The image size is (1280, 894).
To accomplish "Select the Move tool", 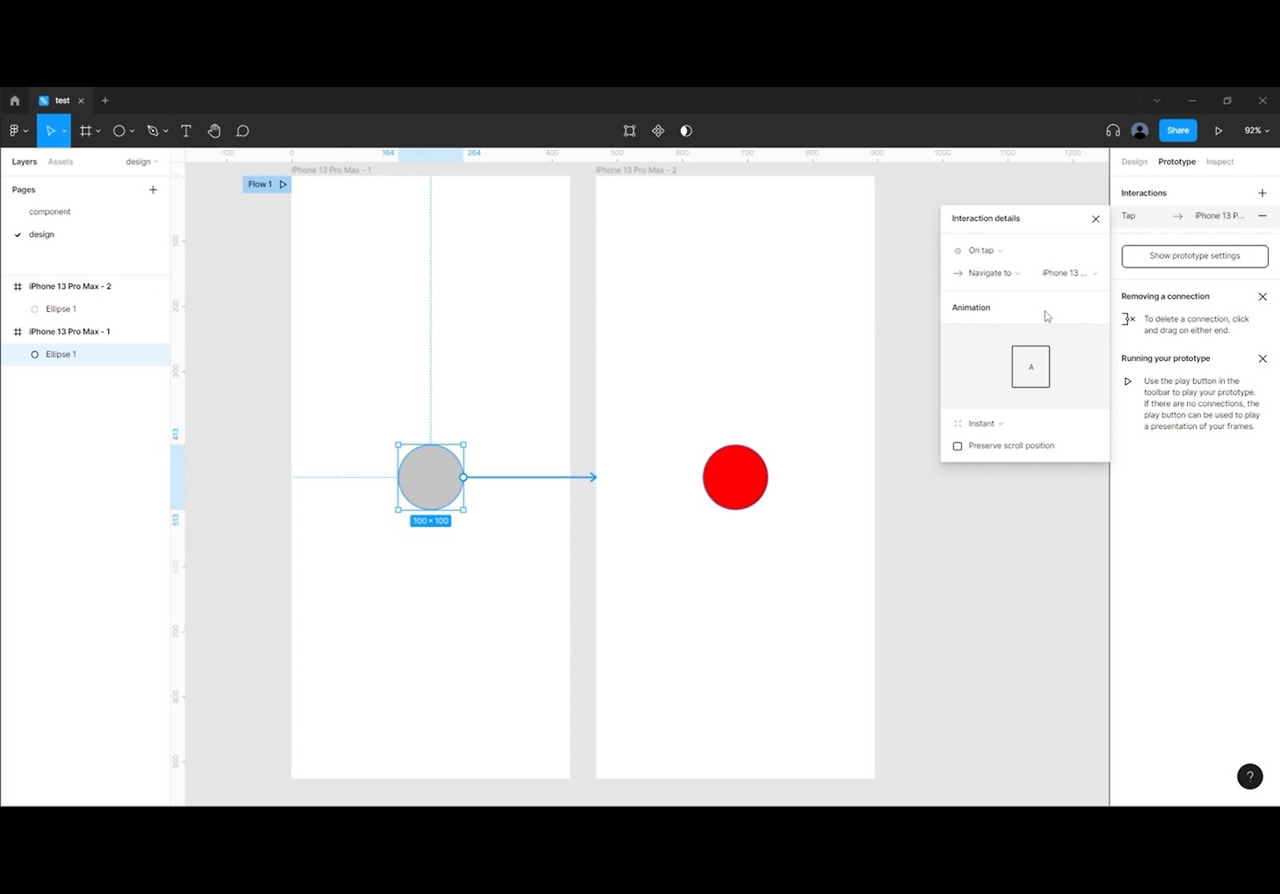I will (49, 131).
